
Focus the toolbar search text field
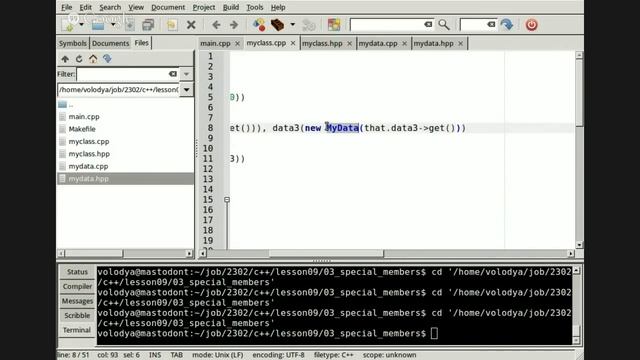pyautogui.click(x=387, y=25)
